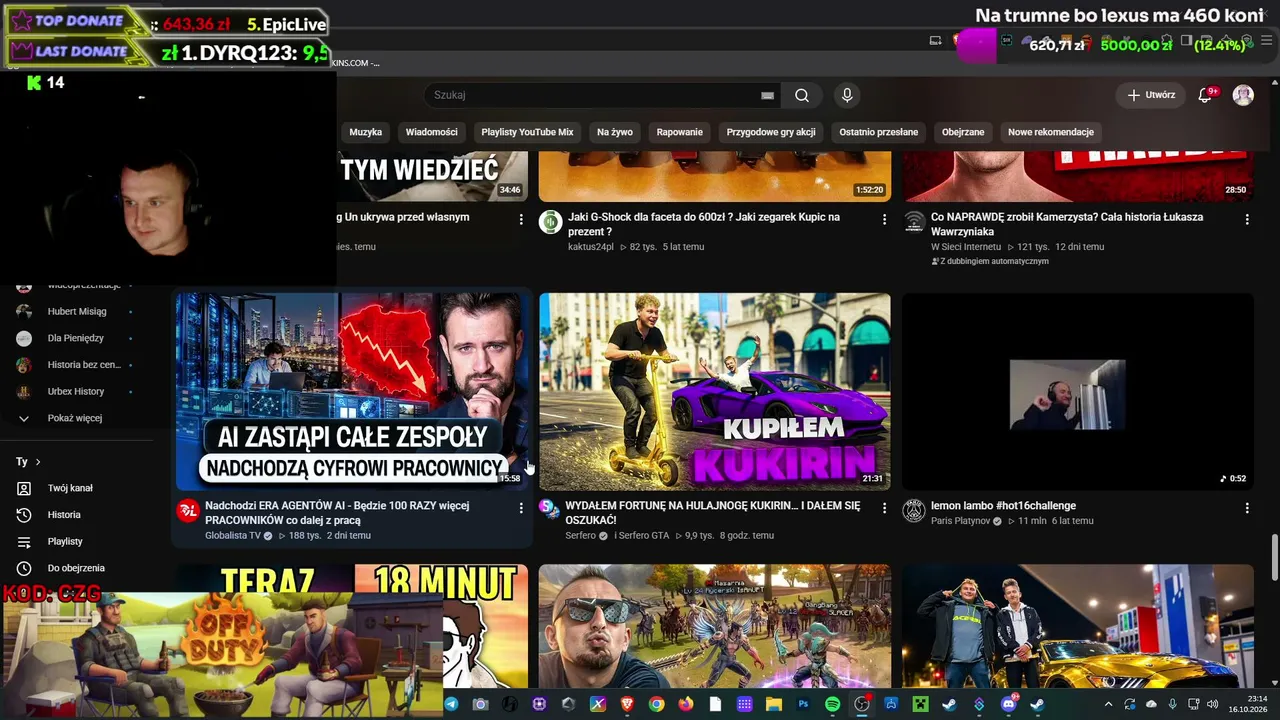The image size is (1280, 720).
Task: Open the AI ZASTĄPI CAŁE ZESPOŁY thumbnail
Action: (352, 391)
